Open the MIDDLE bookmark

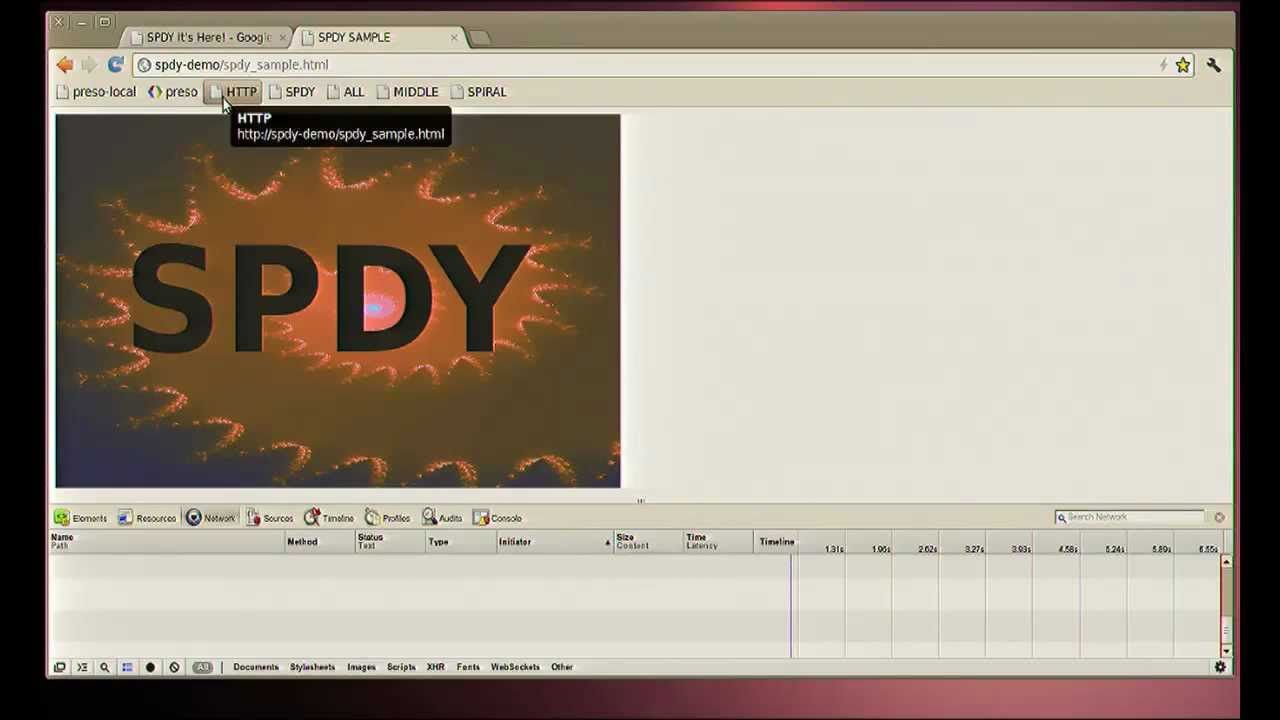408,92
